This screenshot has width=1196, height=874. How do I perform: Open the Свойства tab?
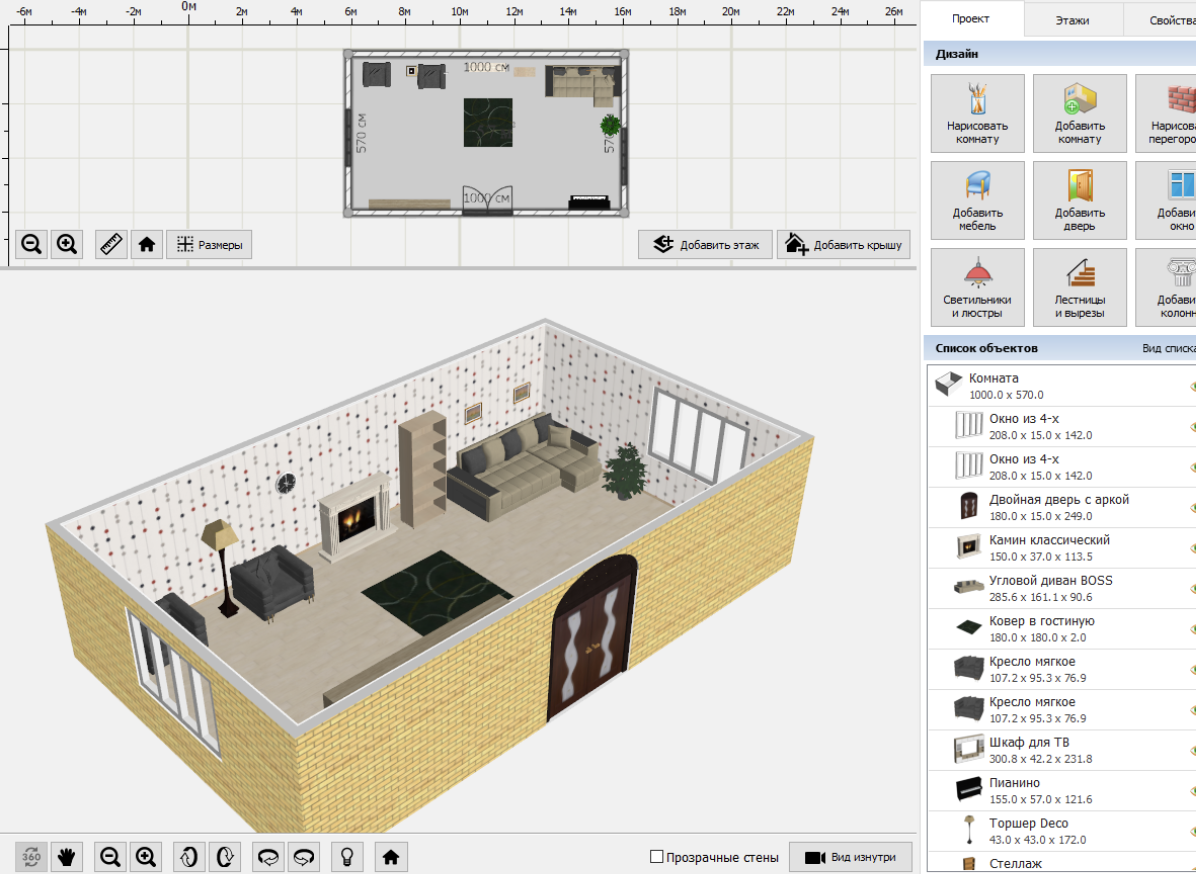point(1171,18)
